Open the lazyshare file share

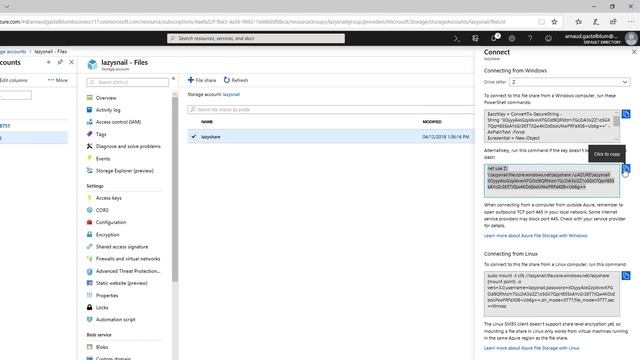click(x=211, y=137)
